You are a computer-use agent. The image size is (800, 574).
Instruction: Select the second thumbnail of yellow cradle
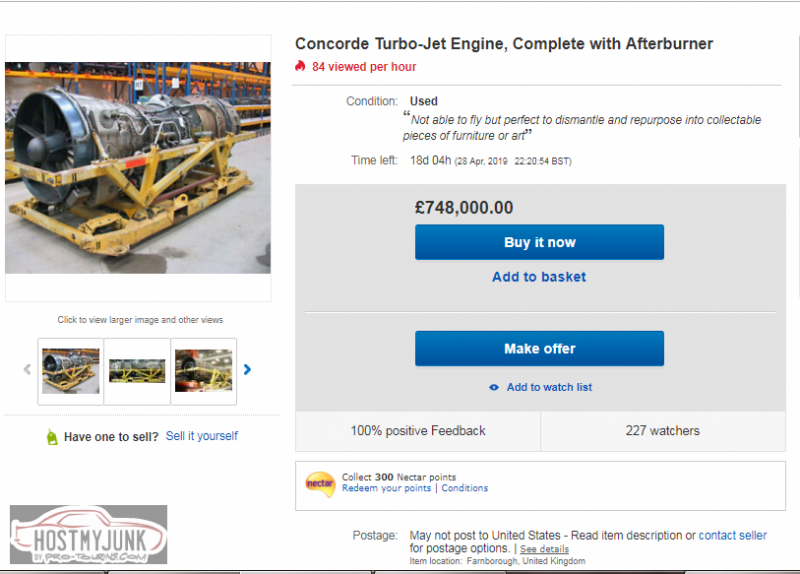(x=137, y=370)
